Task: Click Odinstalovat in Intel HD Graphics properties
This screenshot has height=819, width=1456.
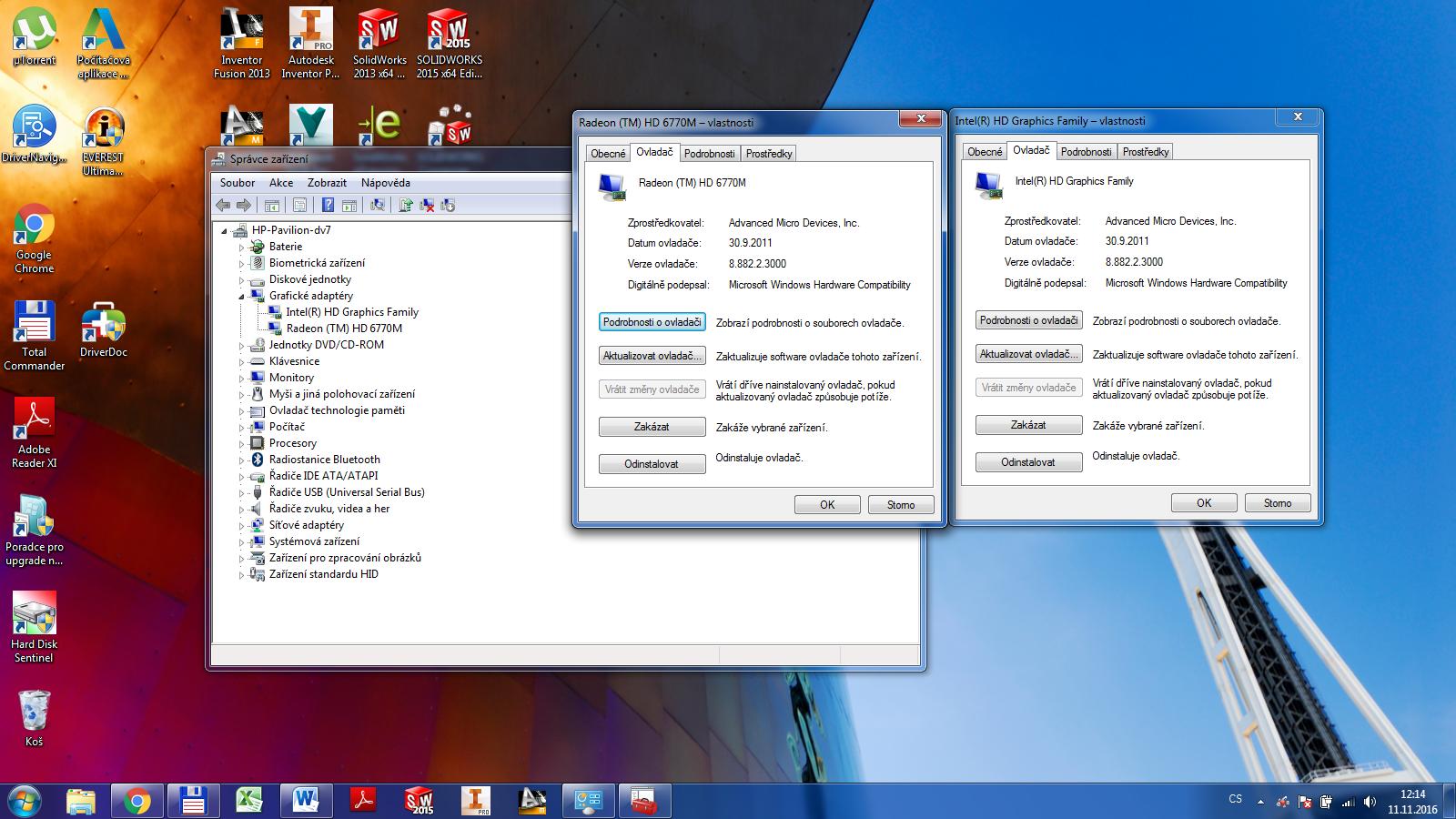Action: click(1028, 462)
